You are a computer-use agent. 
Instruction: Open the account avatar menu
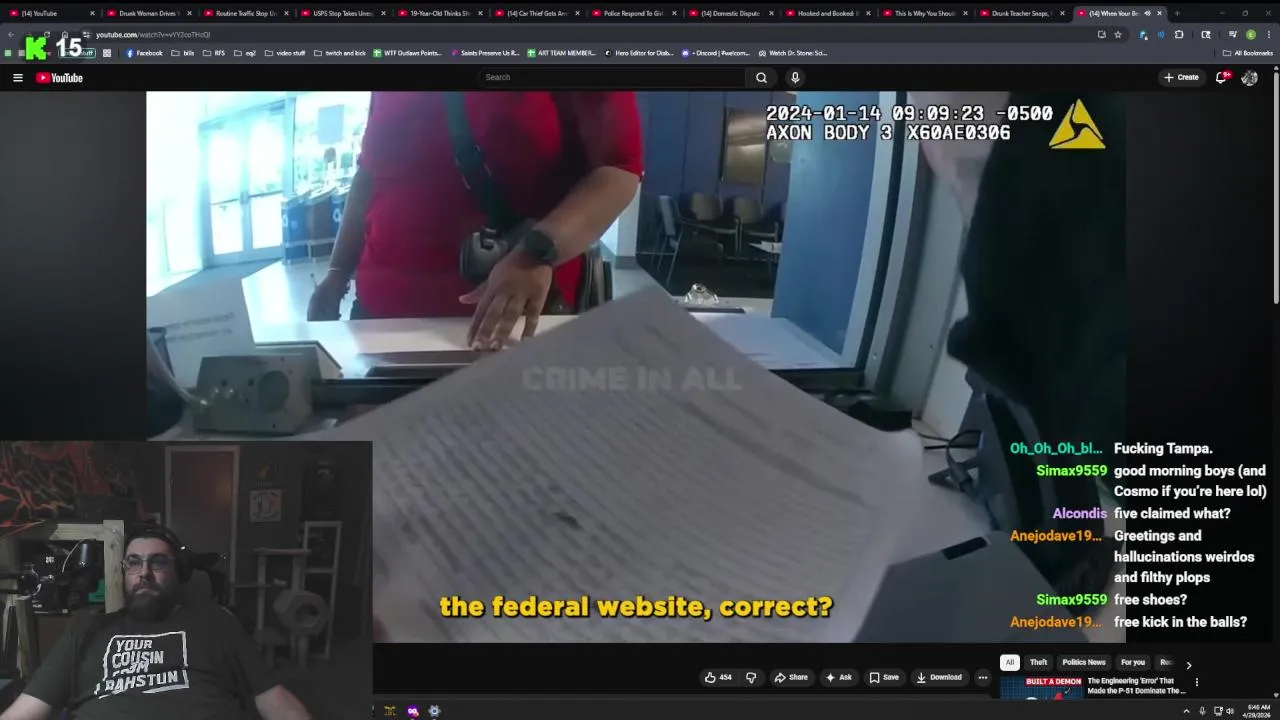[x=1249, y=77]
